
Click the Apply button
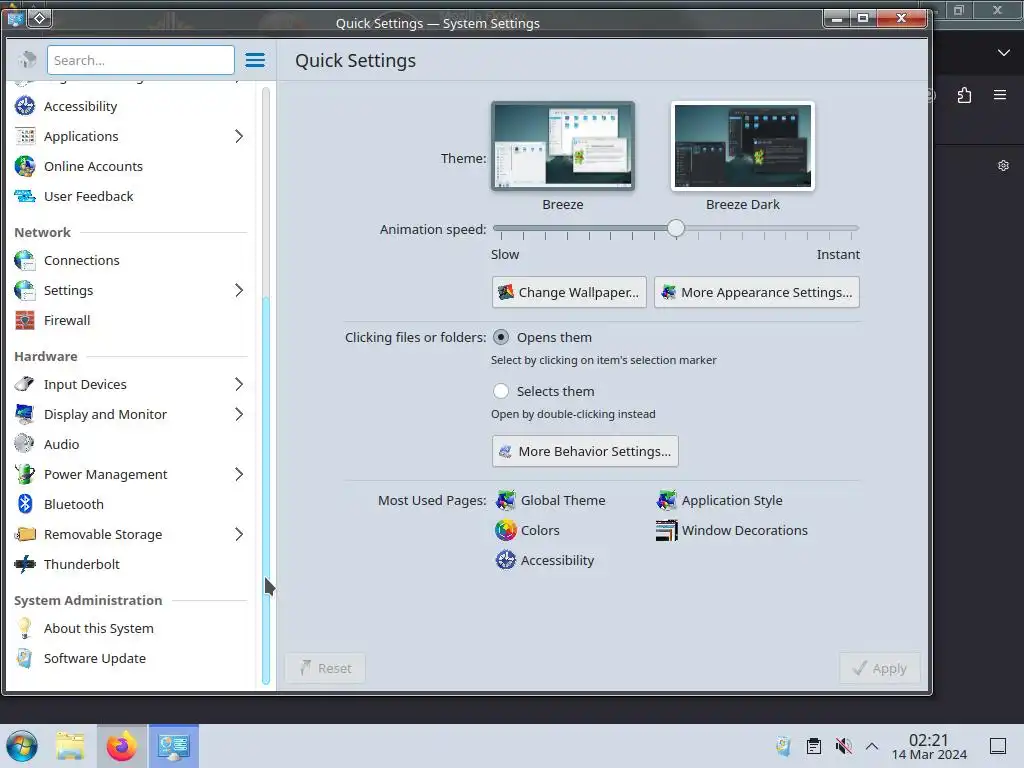click(880, 668)
